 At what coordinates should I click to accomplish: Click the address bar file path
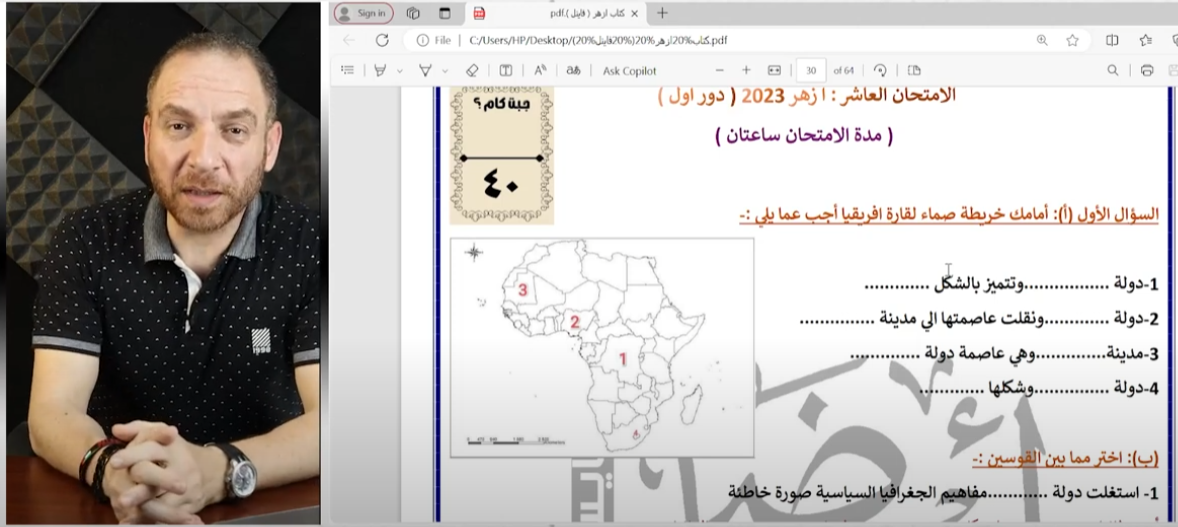598,41
